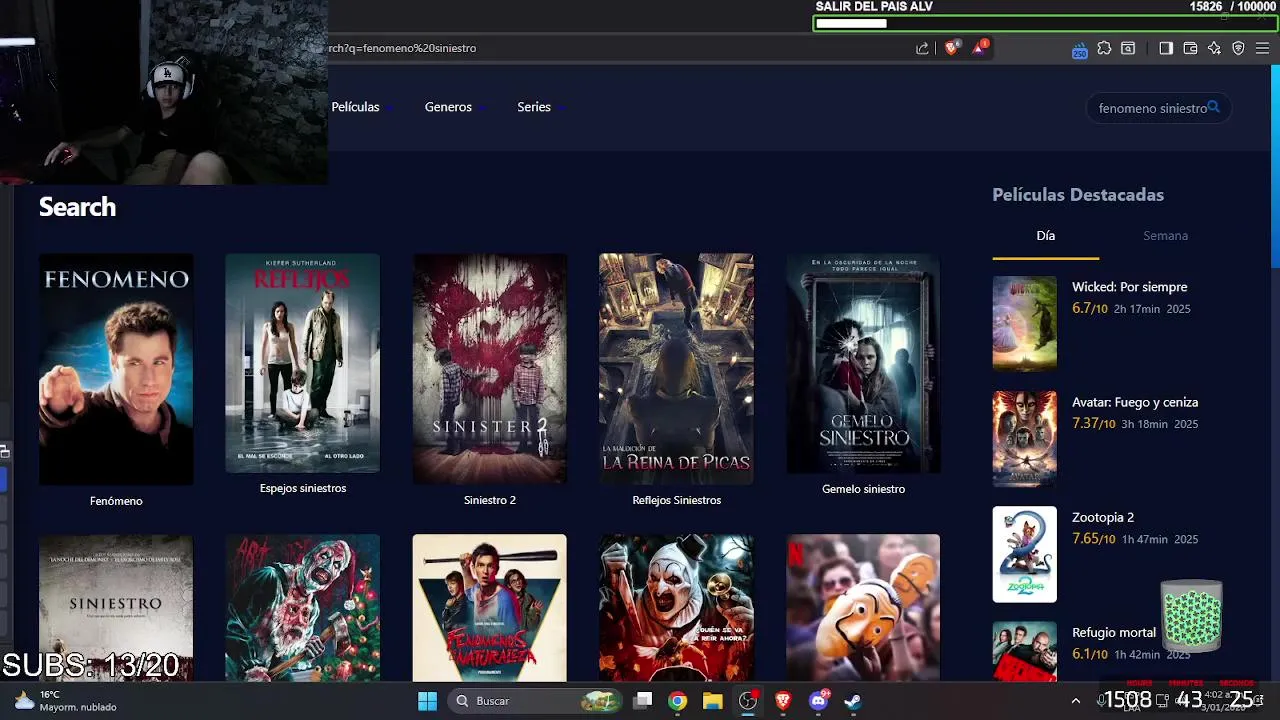The height and width of the screenshot is (720, 1280).
Task: Open the browser hamburger menu
Action: (1262, 48)
